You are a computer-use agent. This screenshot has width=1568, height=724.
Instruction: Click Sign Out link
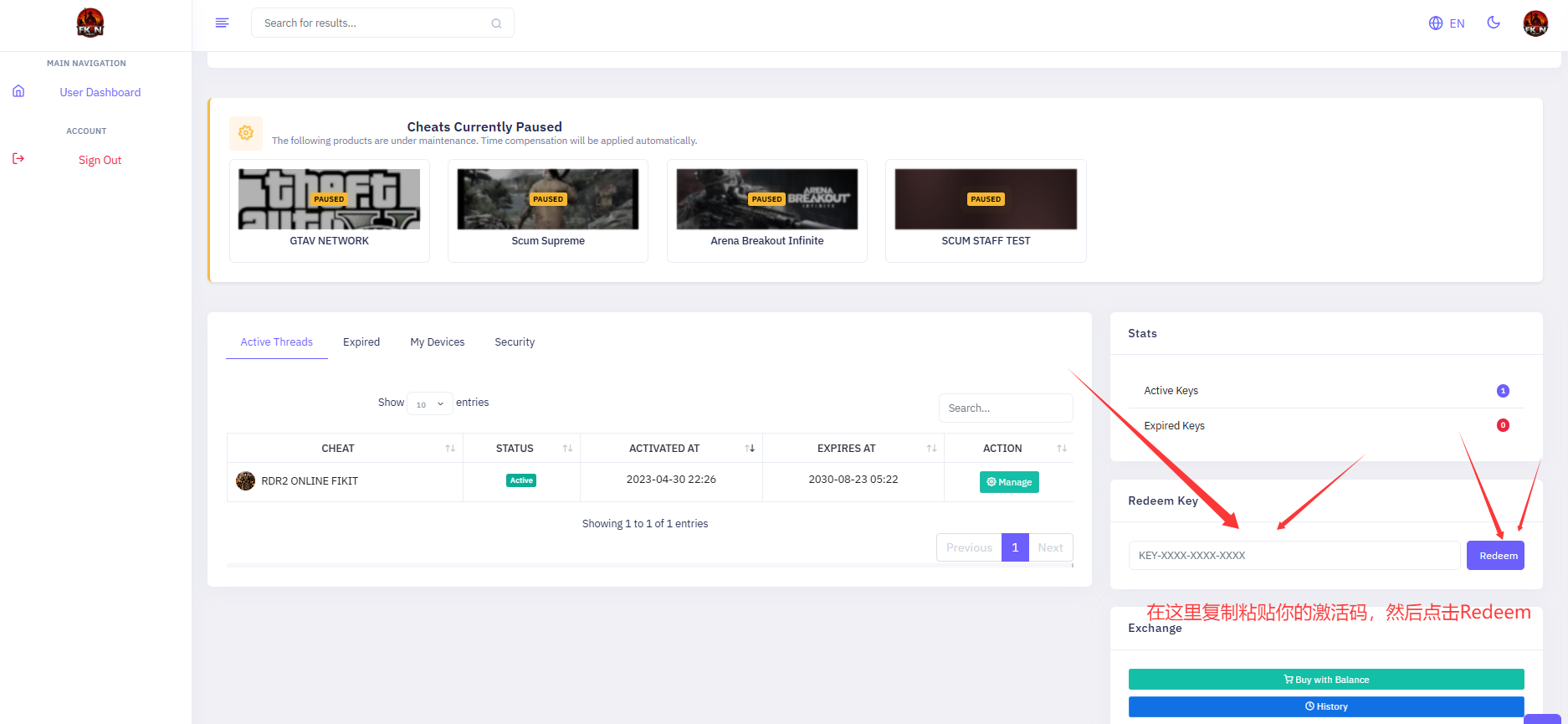[100, 160]
